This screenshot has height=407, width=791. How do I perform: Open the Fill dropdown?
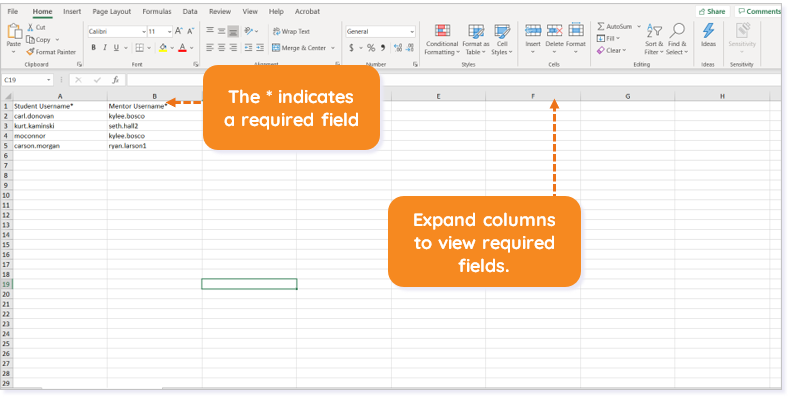(x=608, y=38)
